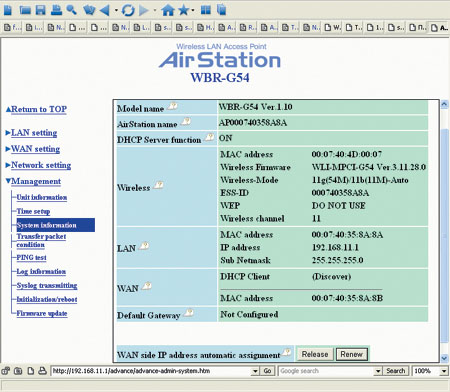Expand the LAN setting menu section

34,133
